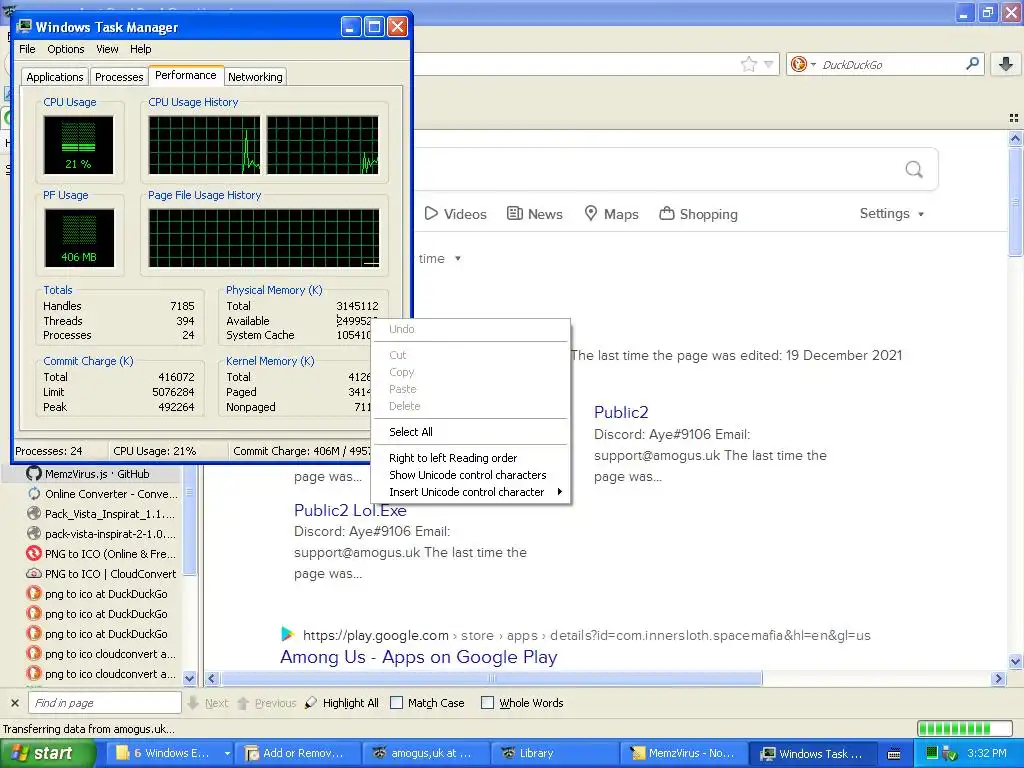Enable the Whole Words checkbox
The width and height of the screenshot is (1024, 768).
click(487, 703)
